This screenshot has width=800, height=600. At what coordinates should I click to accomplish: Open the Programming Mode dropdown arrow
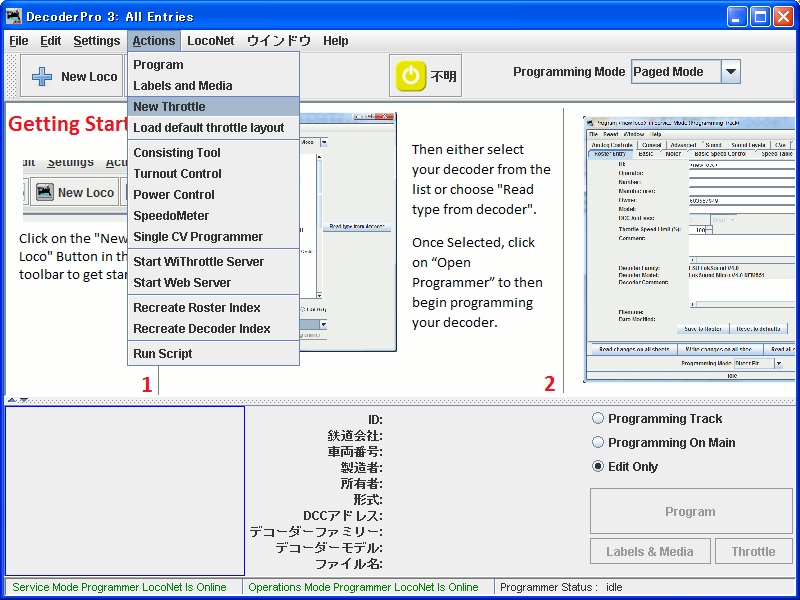731,72
